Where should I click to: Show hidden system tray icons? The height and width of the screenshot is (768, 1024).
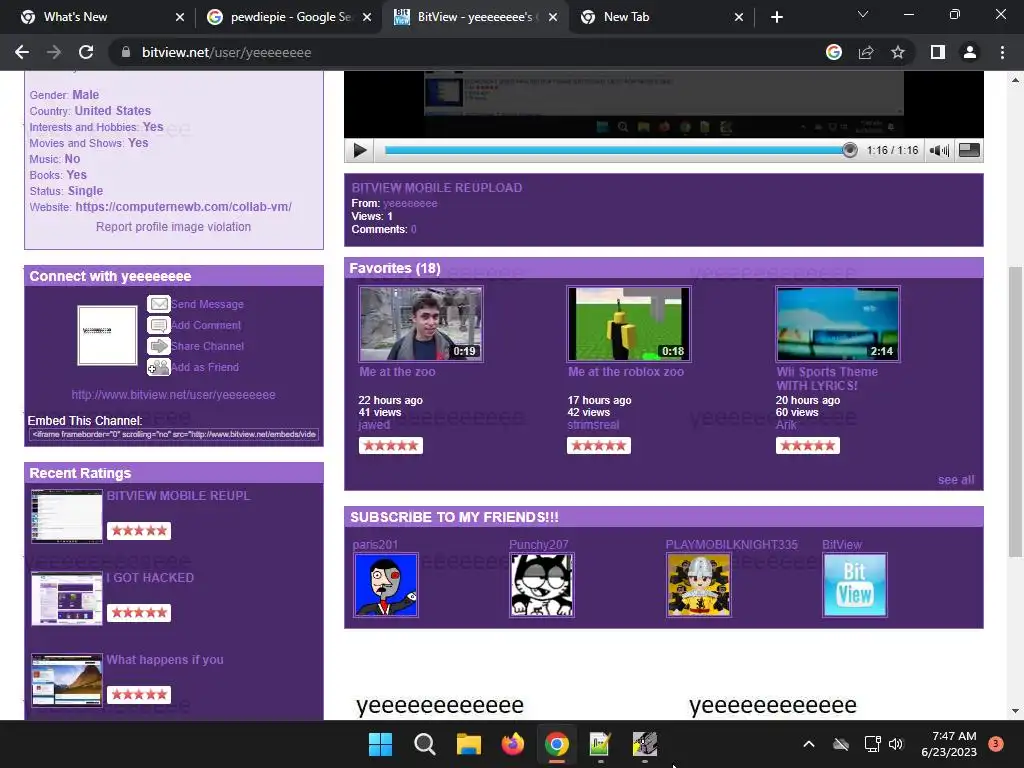pos(808,744)
